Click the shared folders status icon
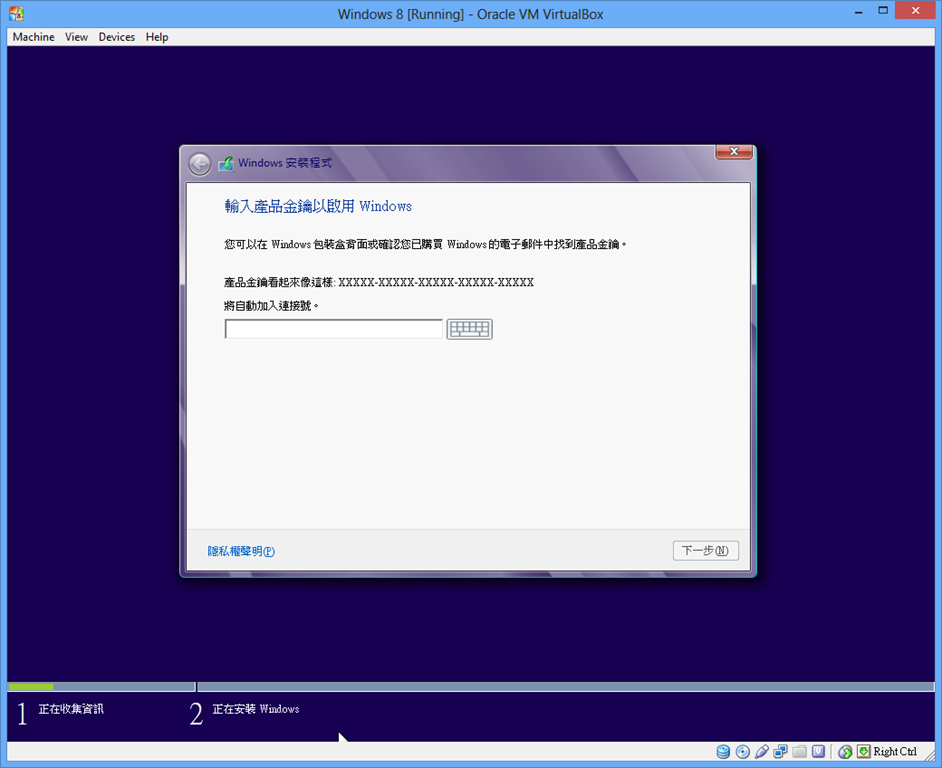 (799, 752)
